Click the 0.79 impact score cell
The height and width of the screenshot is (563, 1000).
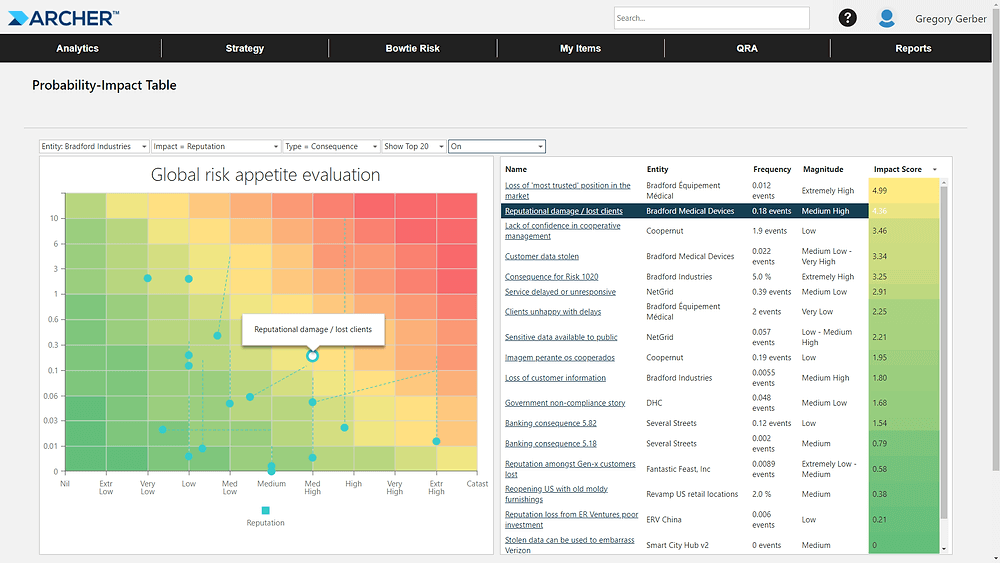[903, 444]
